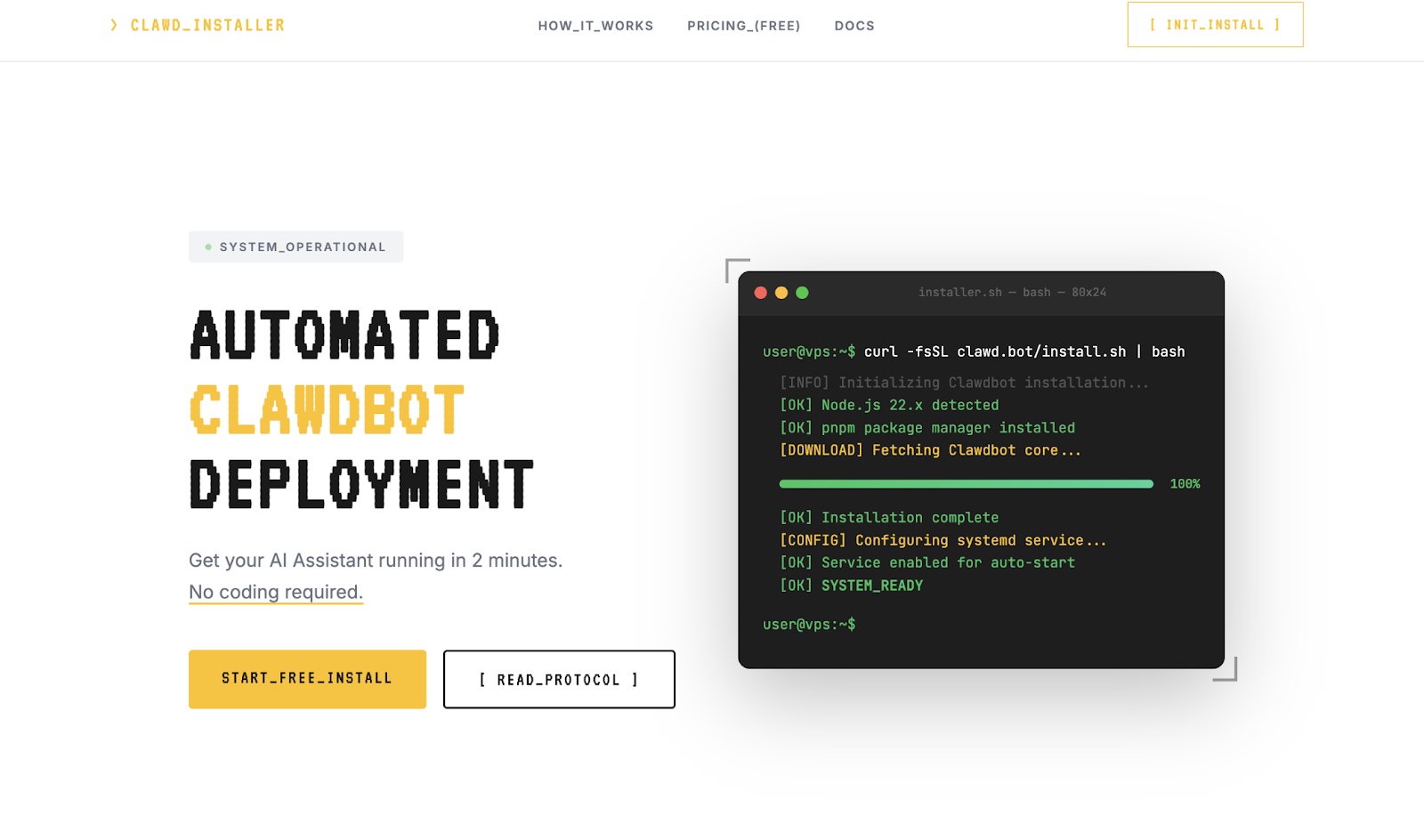Click yellow minimize dot in terminal
Viewport: 1424px width, 840px height.
click(x=781, y=293)
